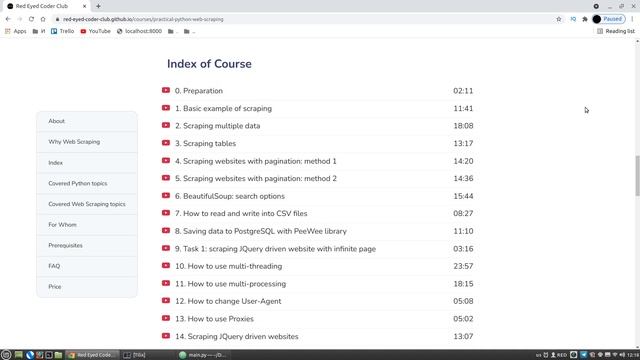Click video icon for User-Agent lesson

[166, 300]
